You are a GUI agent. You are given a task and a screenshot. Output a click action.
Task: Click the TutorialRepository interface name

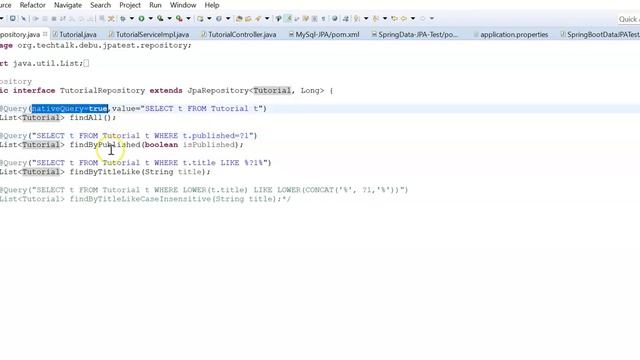point(102,91)
